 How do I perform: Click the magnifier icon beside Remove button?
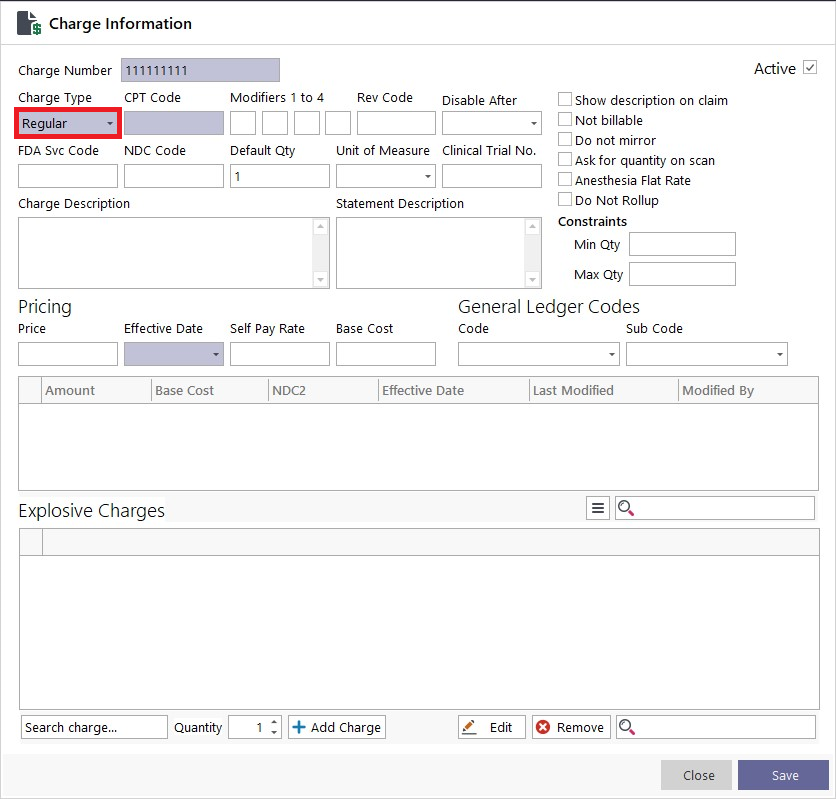click(x=626, y=727)
